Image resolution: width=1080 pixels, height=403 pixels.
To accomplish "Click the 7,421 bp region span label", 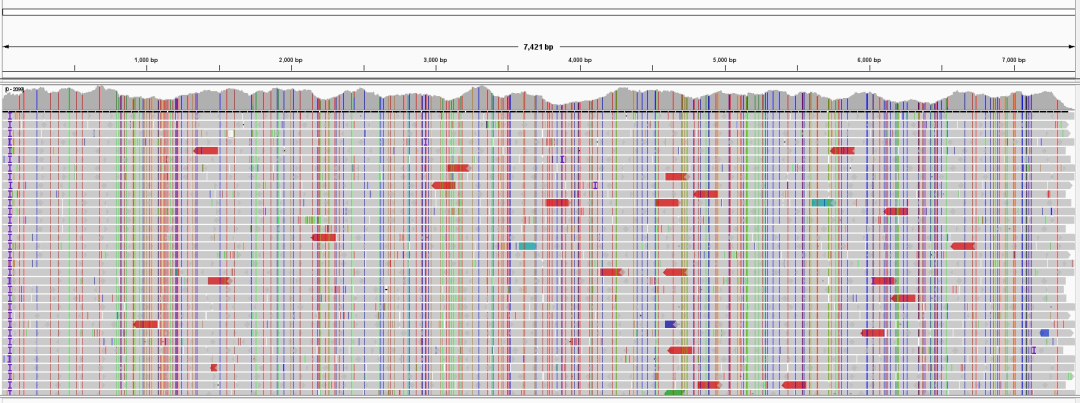I will click(x=538, y=47).
